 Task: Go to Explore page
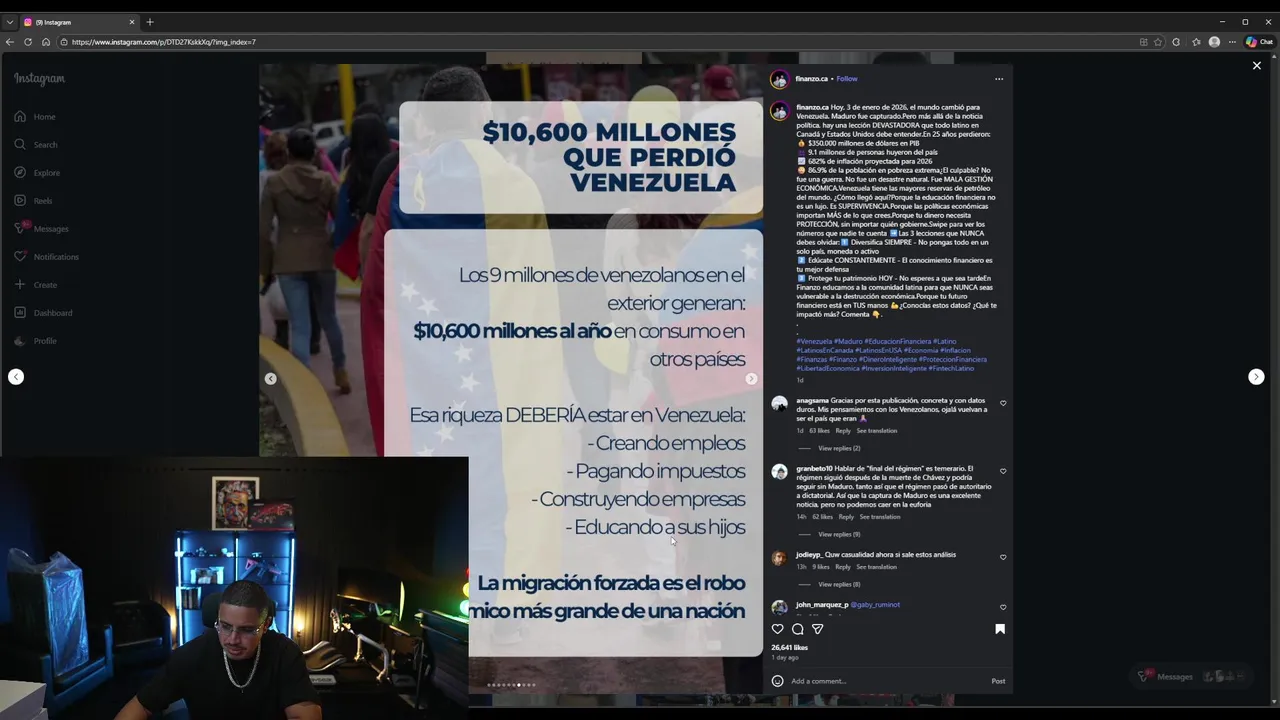click(x=36, y=173)
